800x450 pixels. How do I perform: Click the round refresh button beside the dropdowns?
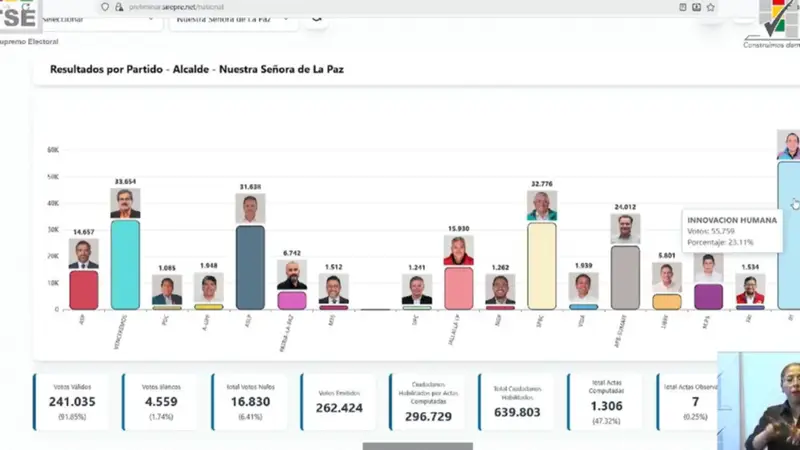coord(317,16)
